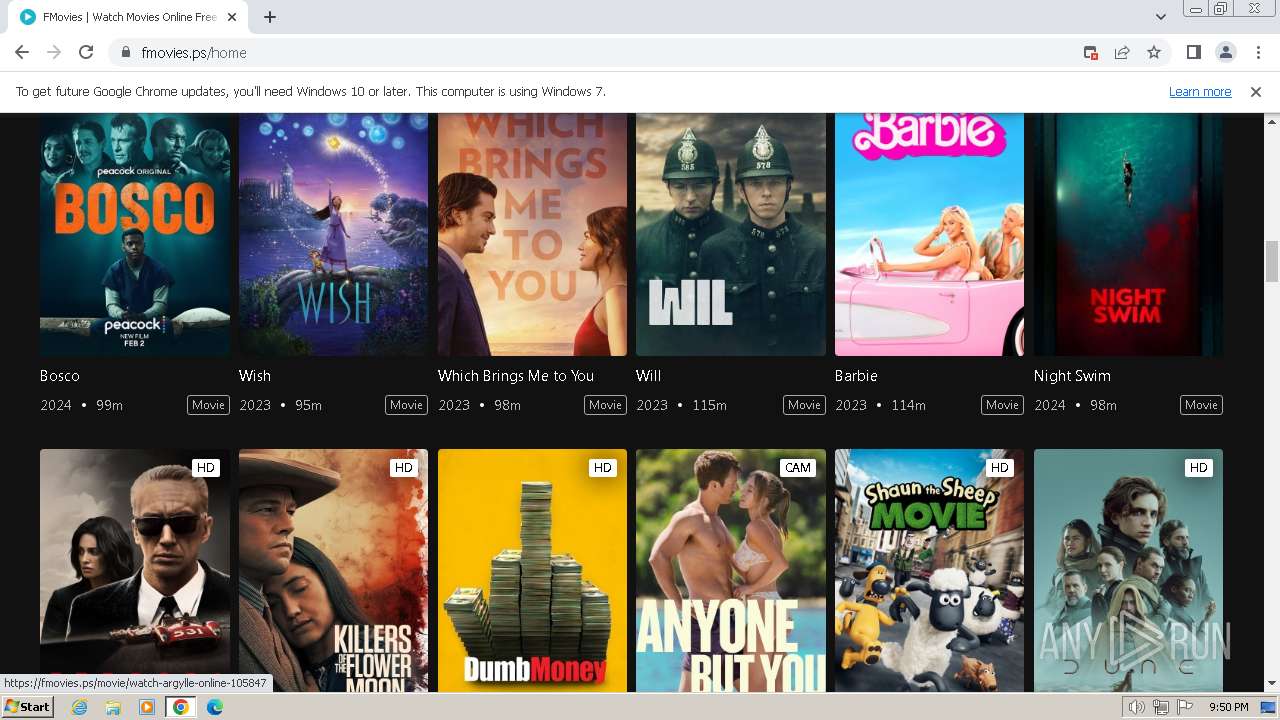Open the Shaun the Sheep Movie poster

(x=929, y=570)
